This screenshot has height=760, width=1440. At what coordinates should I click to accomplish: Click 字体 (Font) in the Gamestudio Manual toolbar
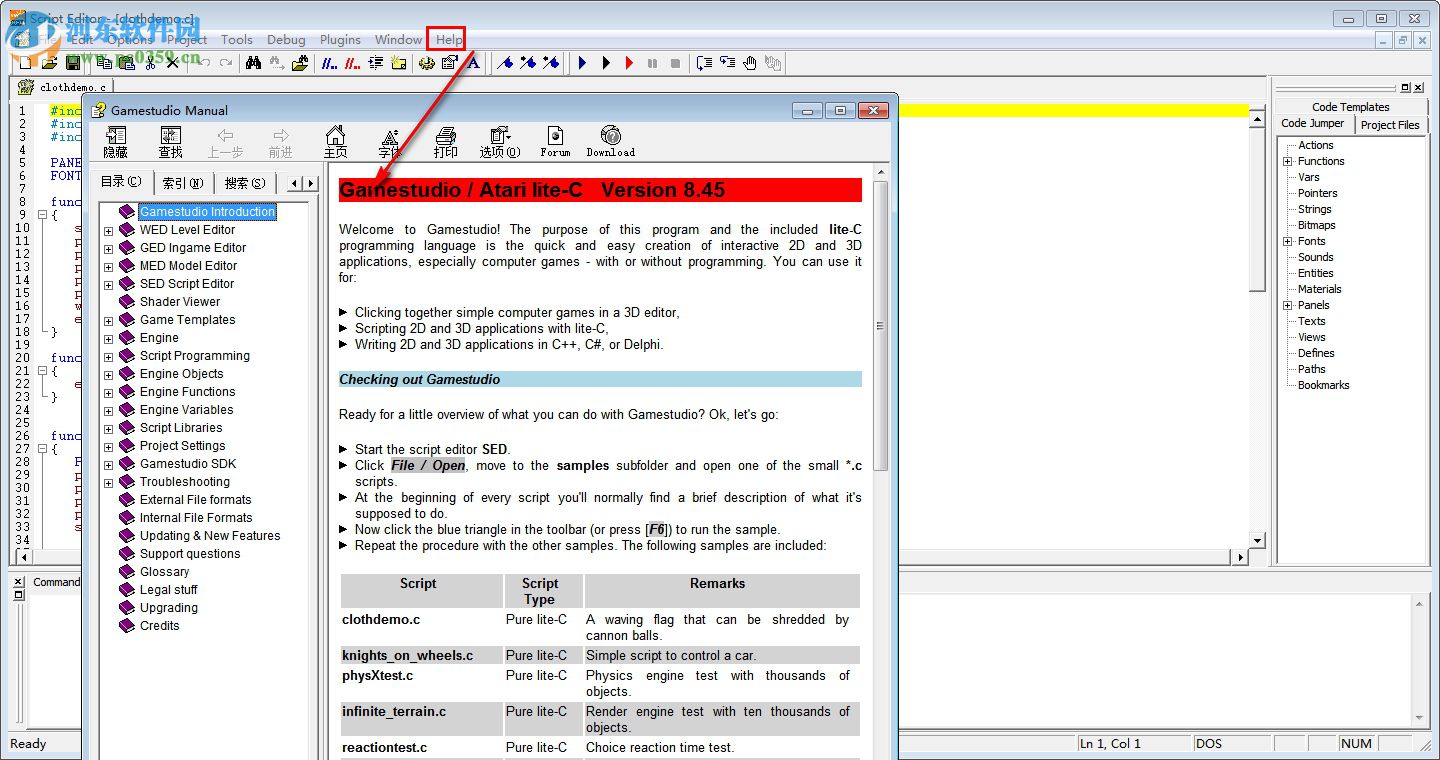(x=390, y=143)
